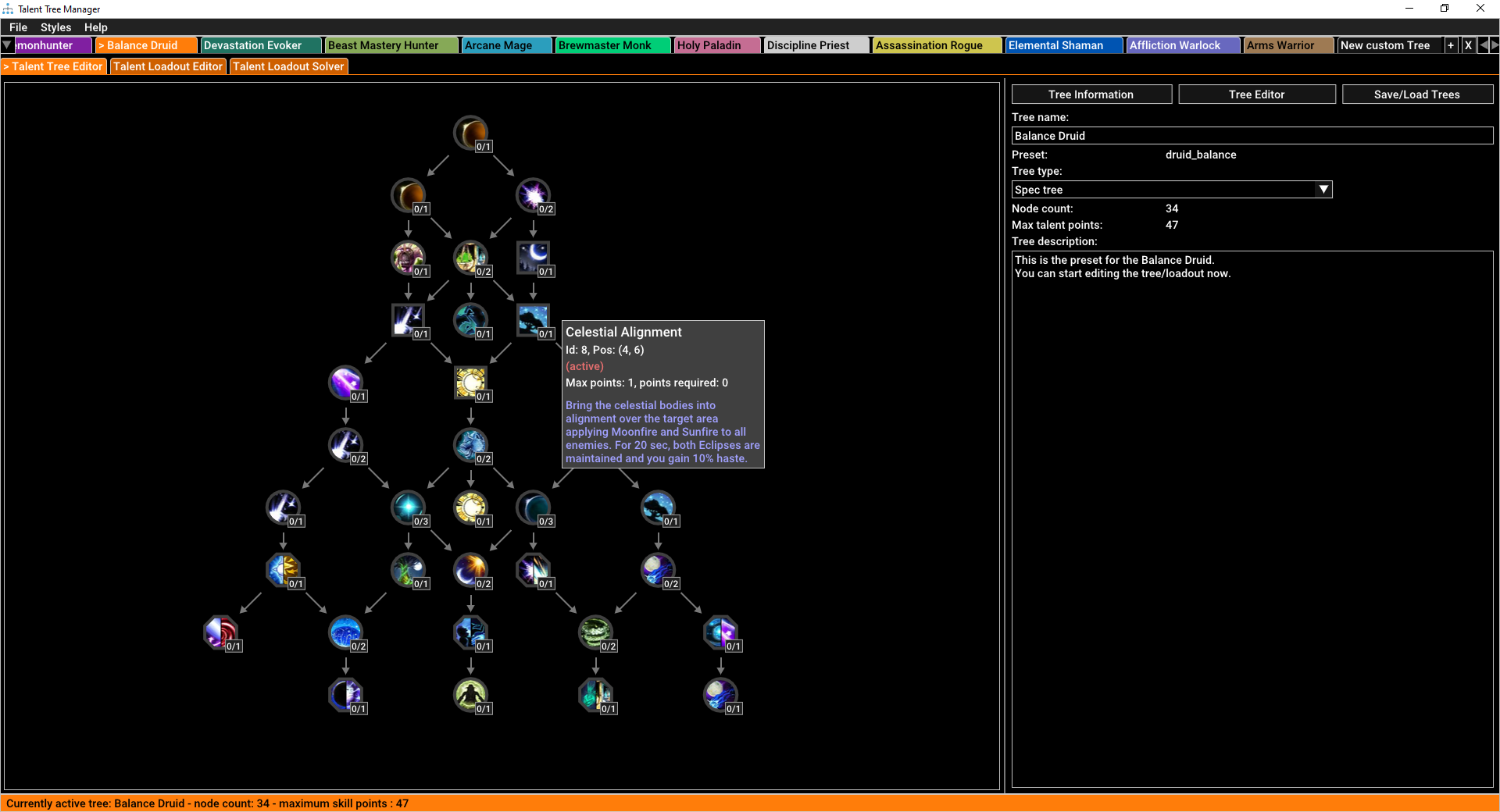Select the dark teal eclipse node 0/3
Screen dimensions: 1500x812
coord(534,507)
